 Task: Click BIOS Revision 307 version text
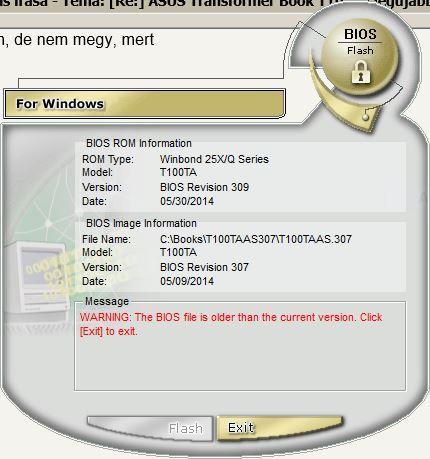tap(204, 267)
